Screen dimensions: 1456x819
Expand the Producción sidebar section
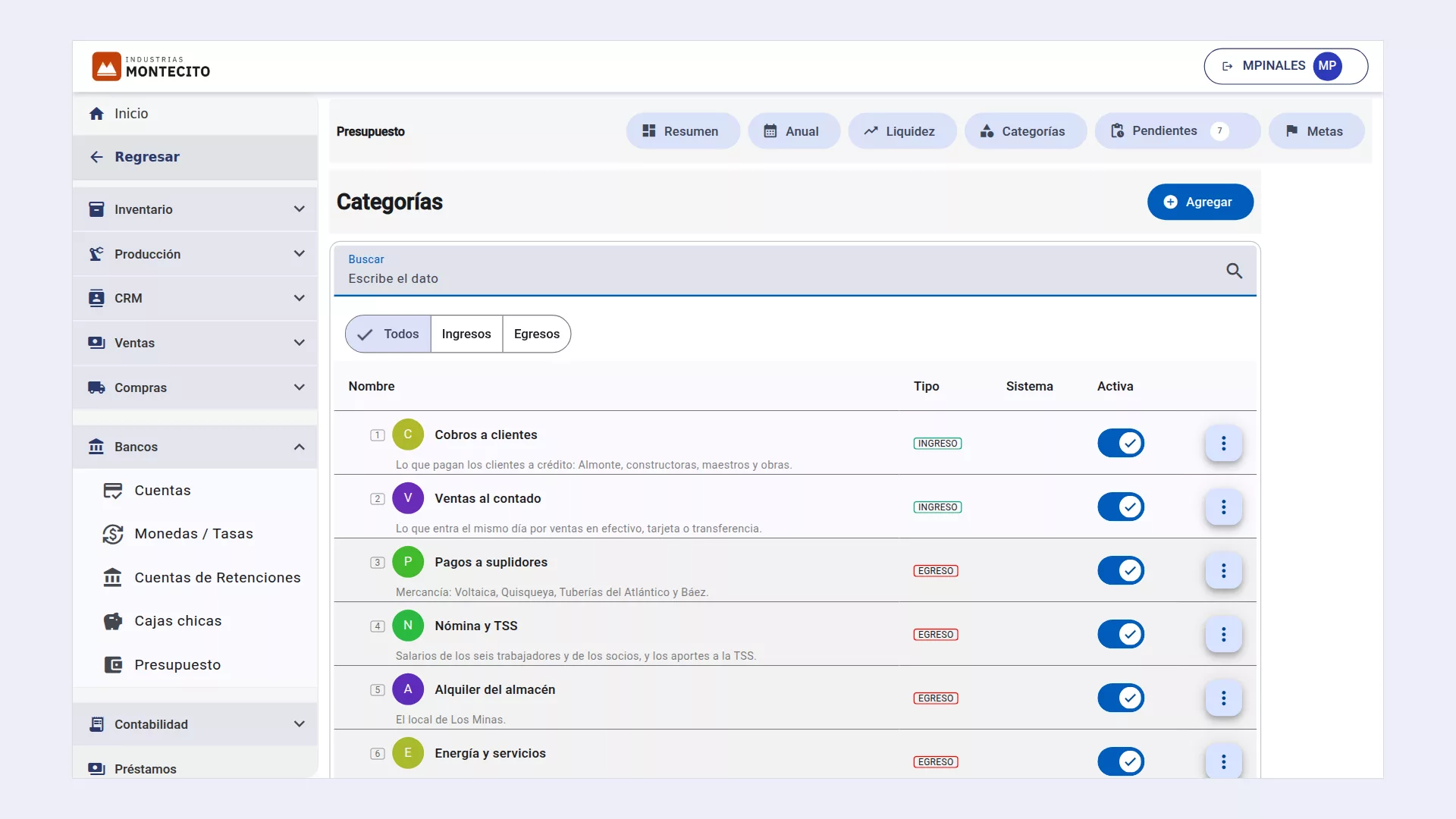click(195, 254)
